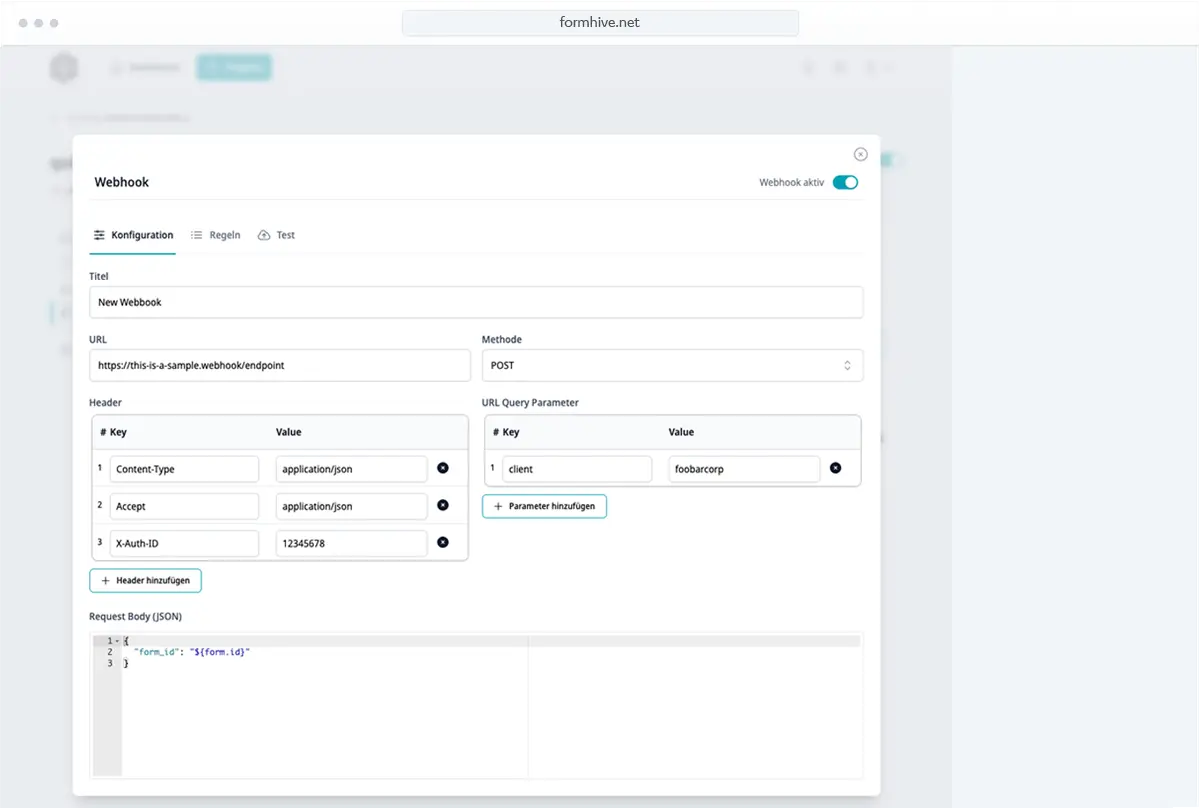Switch to the Konfiguration tab
The image size is (1200, 808).
coord(133,235)
